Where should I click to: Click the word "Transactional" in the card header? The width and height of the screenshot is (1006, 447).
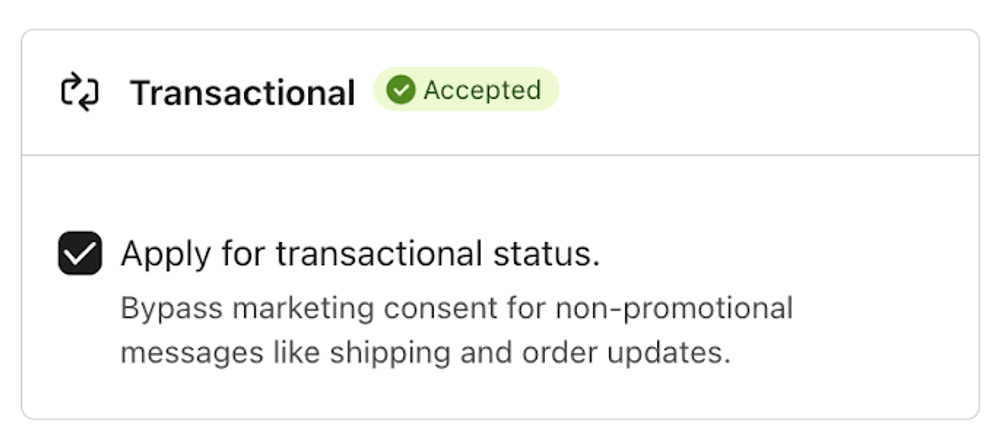coord(242,93)
